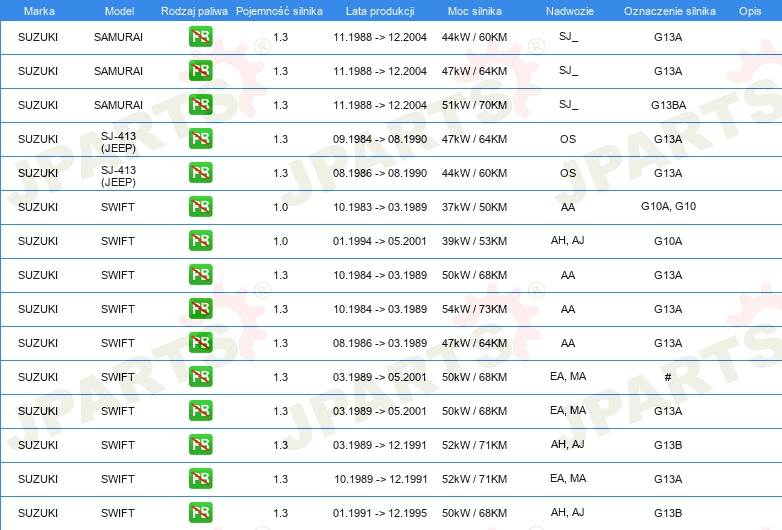Click the fuel icon in the SWIFT row with # engine code
This screenshot has height=530, width=782.
click(x=200, y=376)
